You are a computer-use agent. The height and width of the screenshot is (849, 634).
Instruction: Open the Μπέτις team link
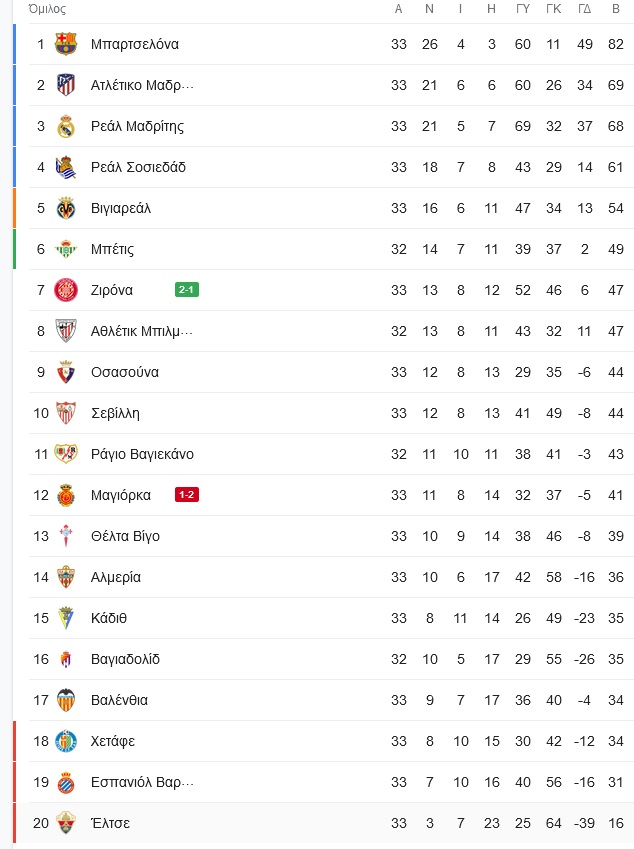112,249
